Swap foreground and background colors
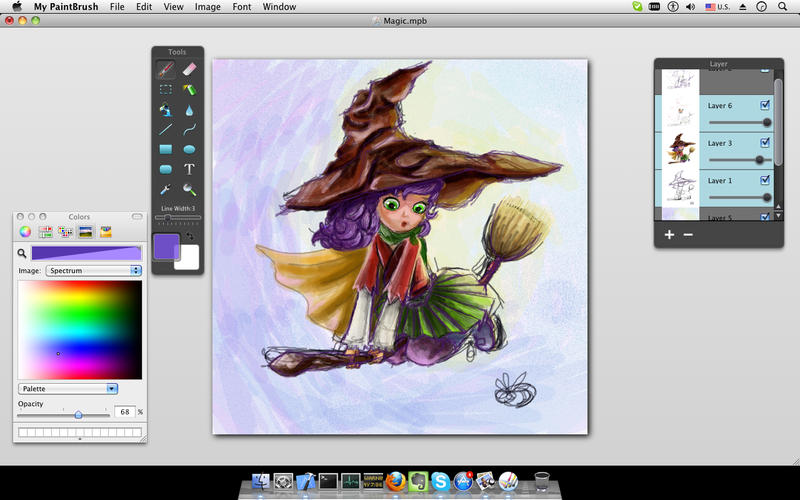This screenshot has width=800, height=500. coord(190,237)
